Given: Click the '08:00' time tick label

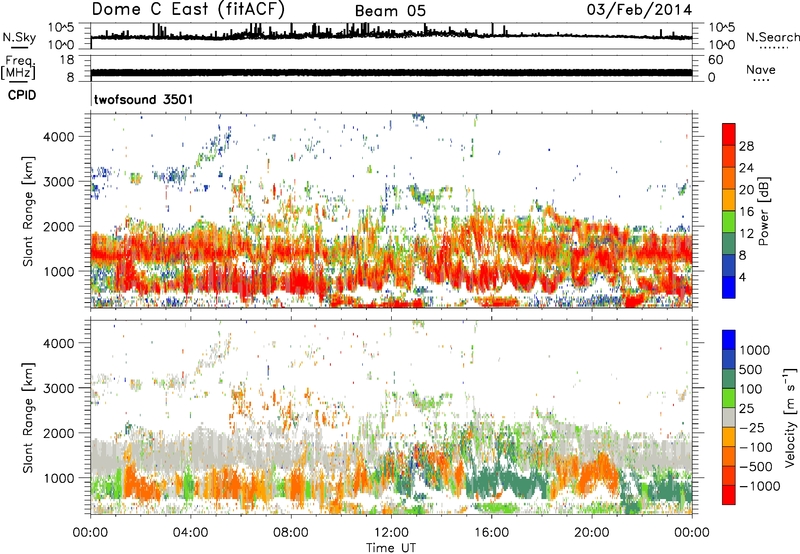Looking at the screenshot, I should (x=291, y=533).
